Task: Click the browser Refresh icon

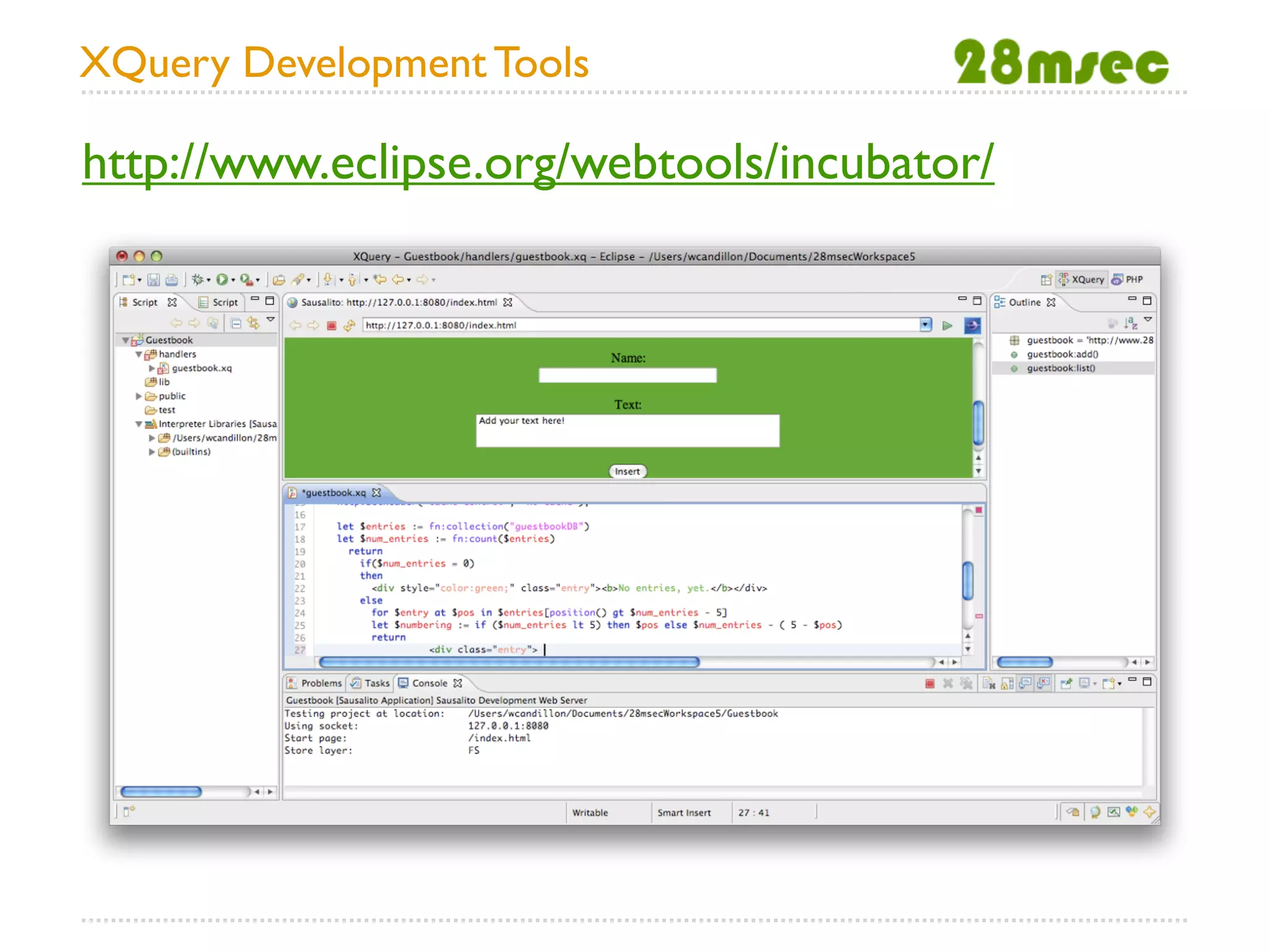Action: pos(349,325)
